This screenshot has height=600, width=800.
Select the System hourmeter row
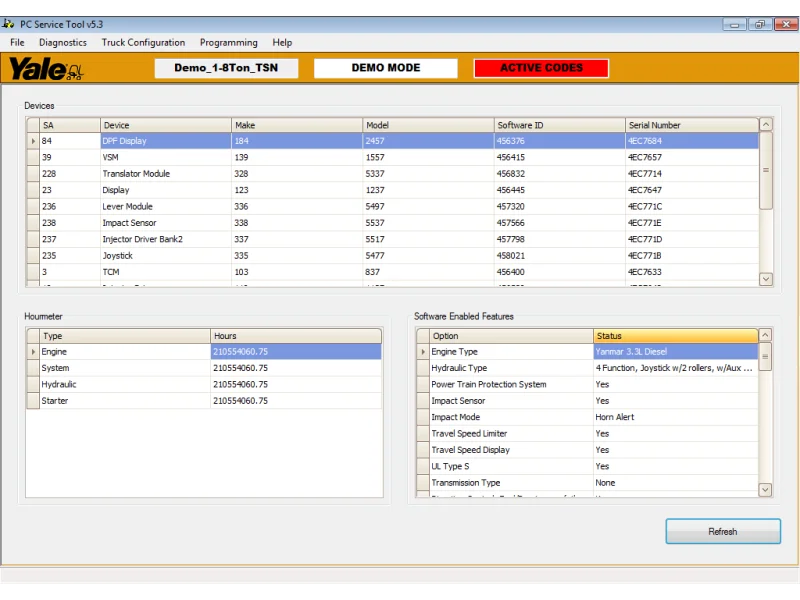pyautogui.click(x=204, y=368)
